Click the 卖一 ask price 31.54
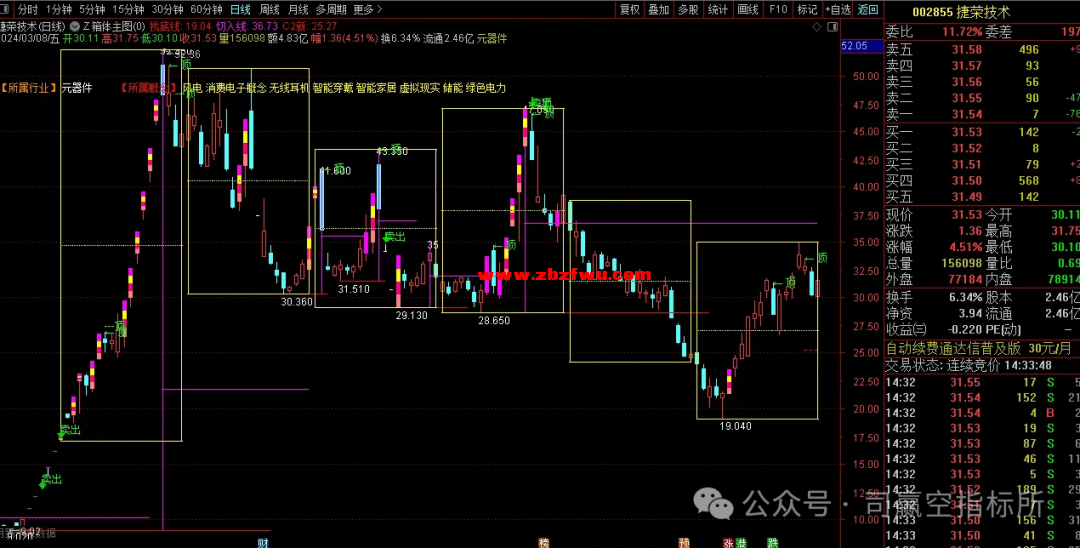The image size is (1080, 548). pyautogui.click(x=966, y=115)
